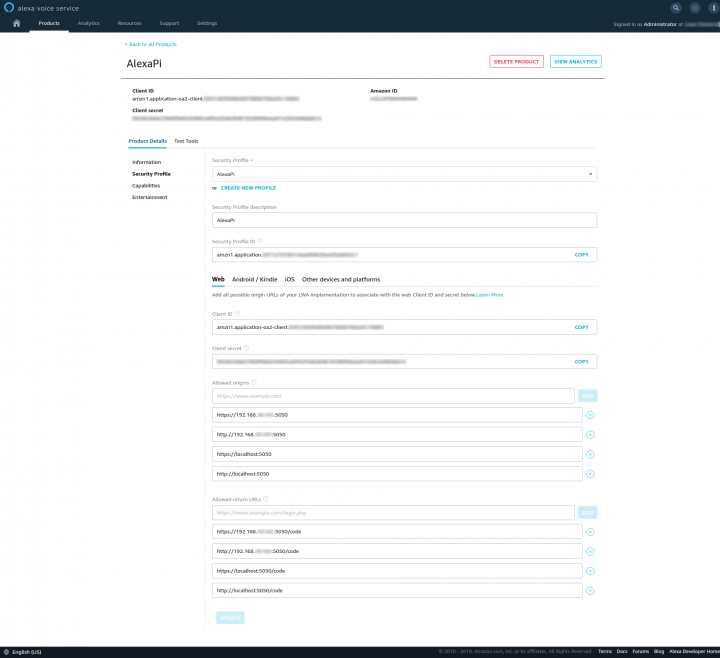The image size is (720, 658).
Task: Open the Security Profile dropdown
Action: pyautogui.click(x=404, y=174)
